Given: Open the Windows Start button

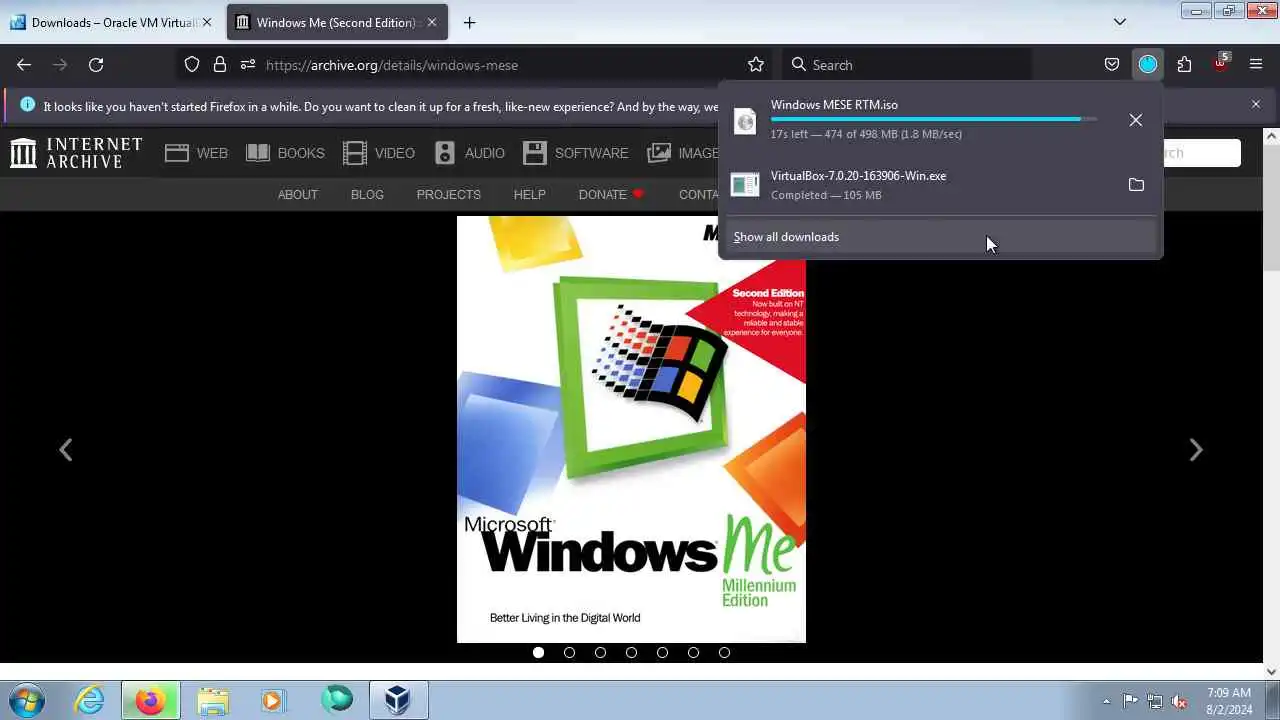Looking at the screenshot, I should (x=26, y=700).
